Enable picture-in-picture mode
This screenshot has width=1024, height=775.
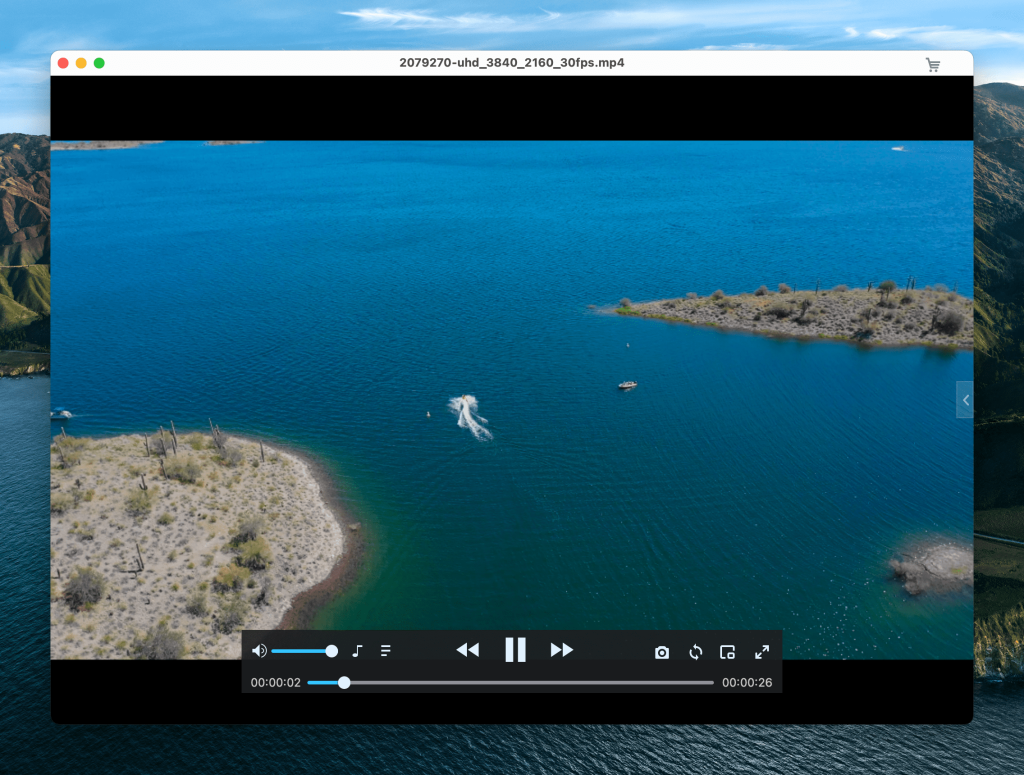click(x=728, y=652)
